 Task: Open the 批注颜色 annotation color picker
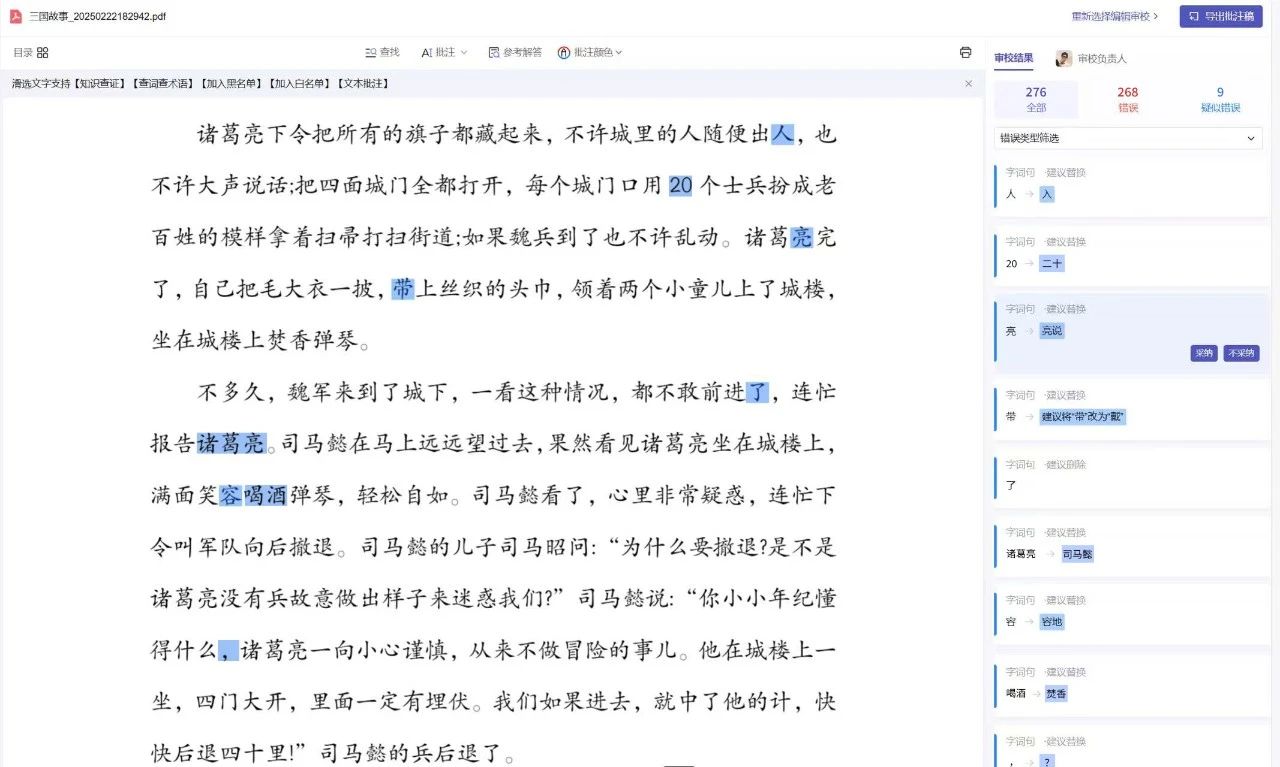click(590, 52)
